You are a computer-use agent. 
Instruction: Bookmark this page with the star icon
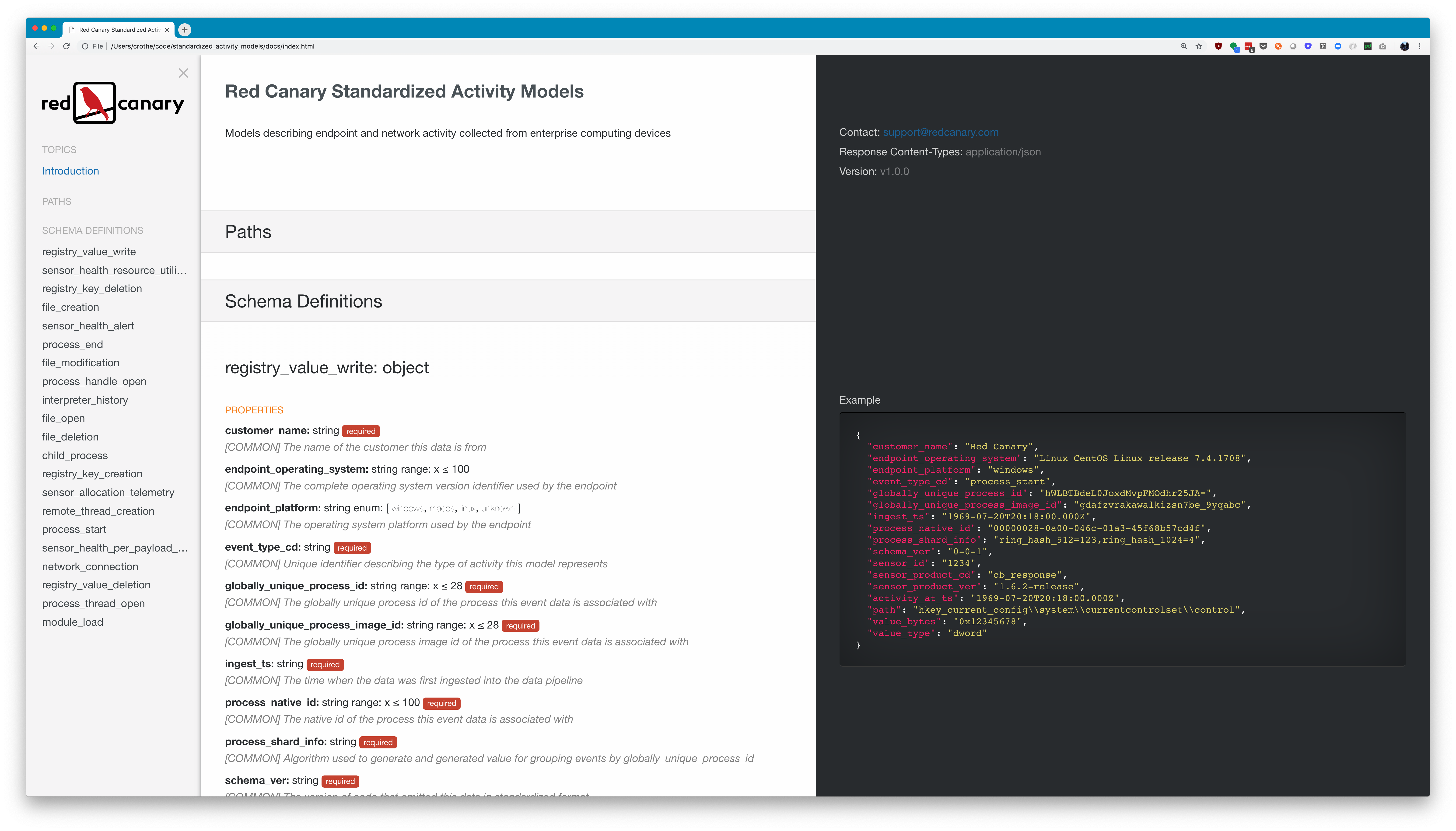click(x=1199, y=46)
